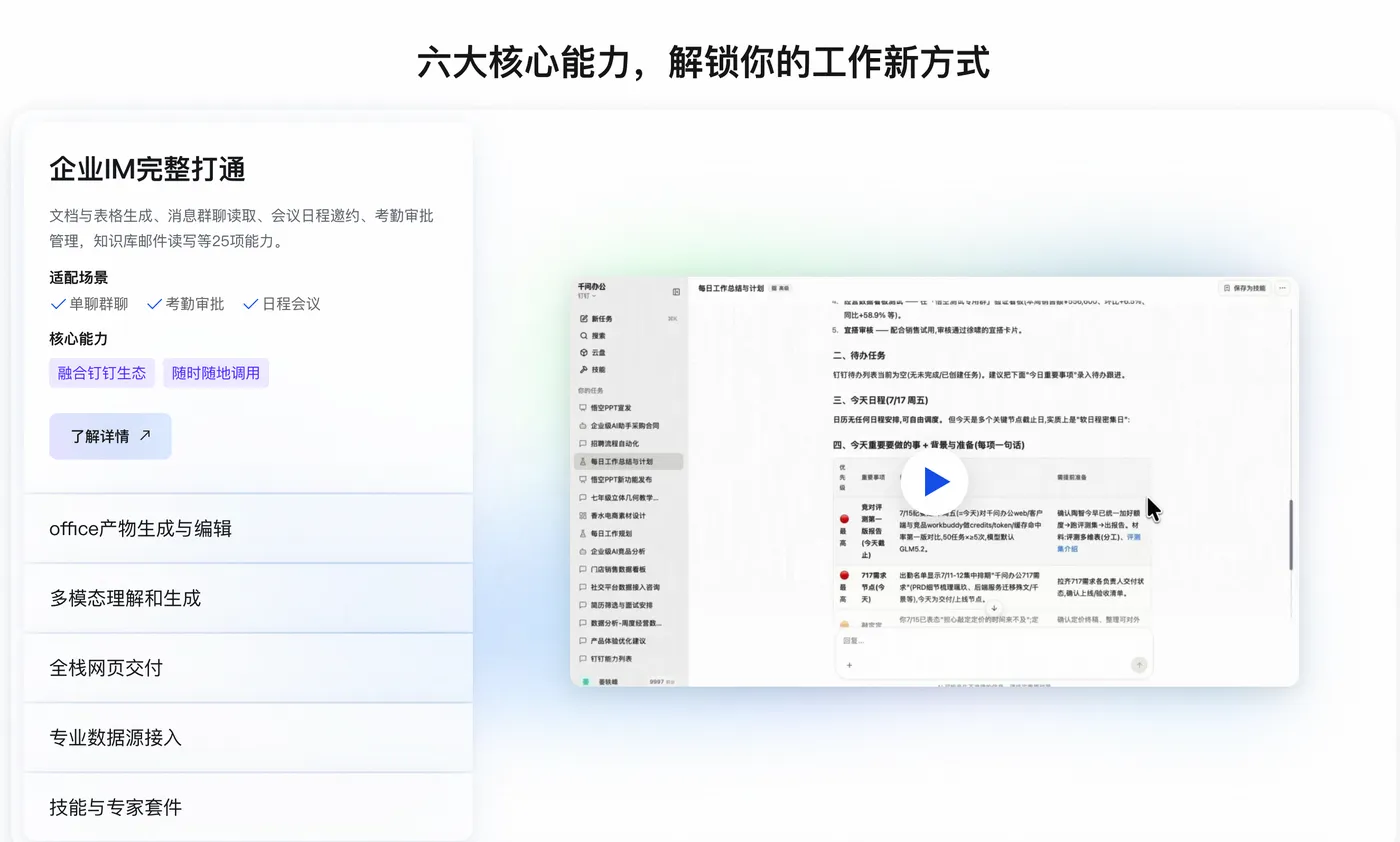Click the send arrow in reply box
Image resolution: width=1400 pixels, height=842 pixels.
(1138, 665)
